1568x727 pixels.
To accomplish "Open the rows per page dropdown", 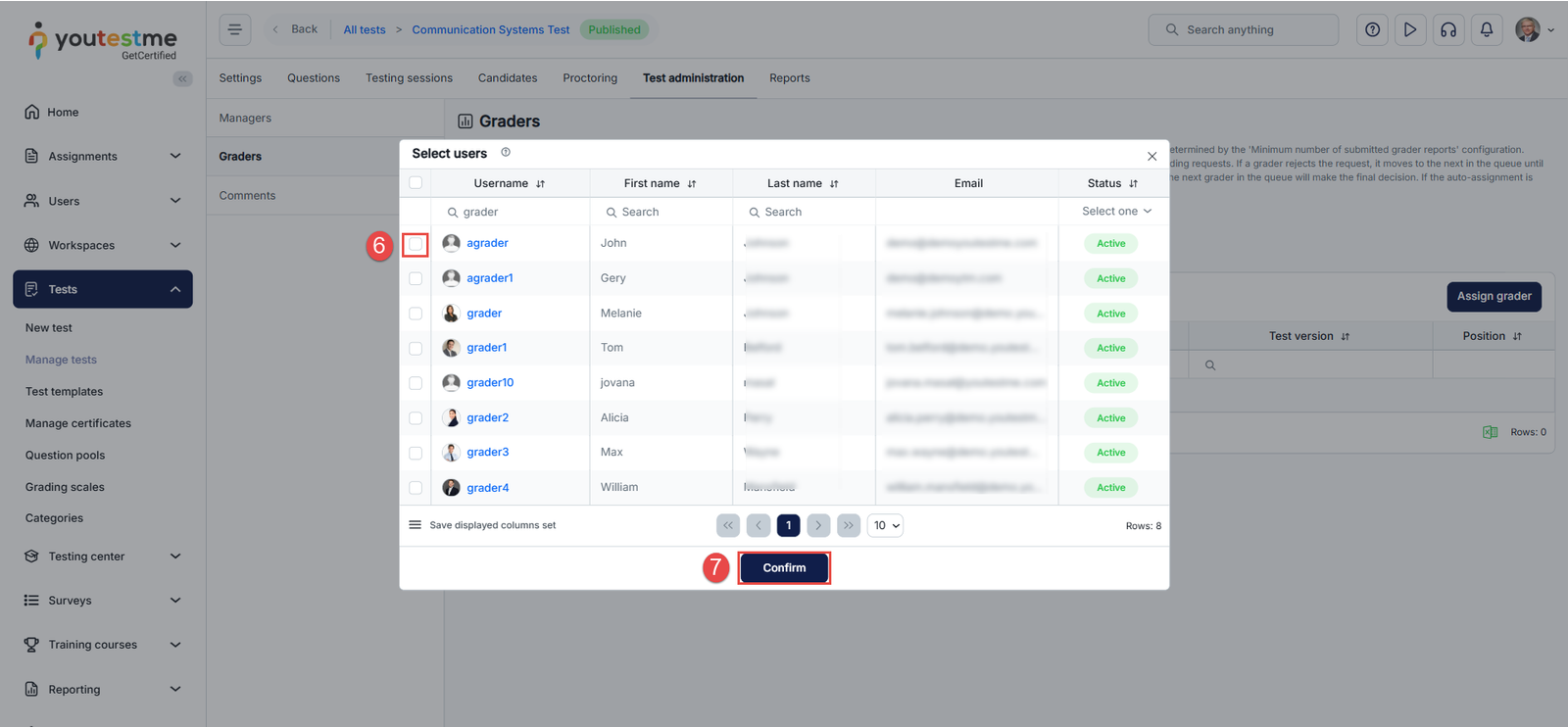I will click(885, 526).
